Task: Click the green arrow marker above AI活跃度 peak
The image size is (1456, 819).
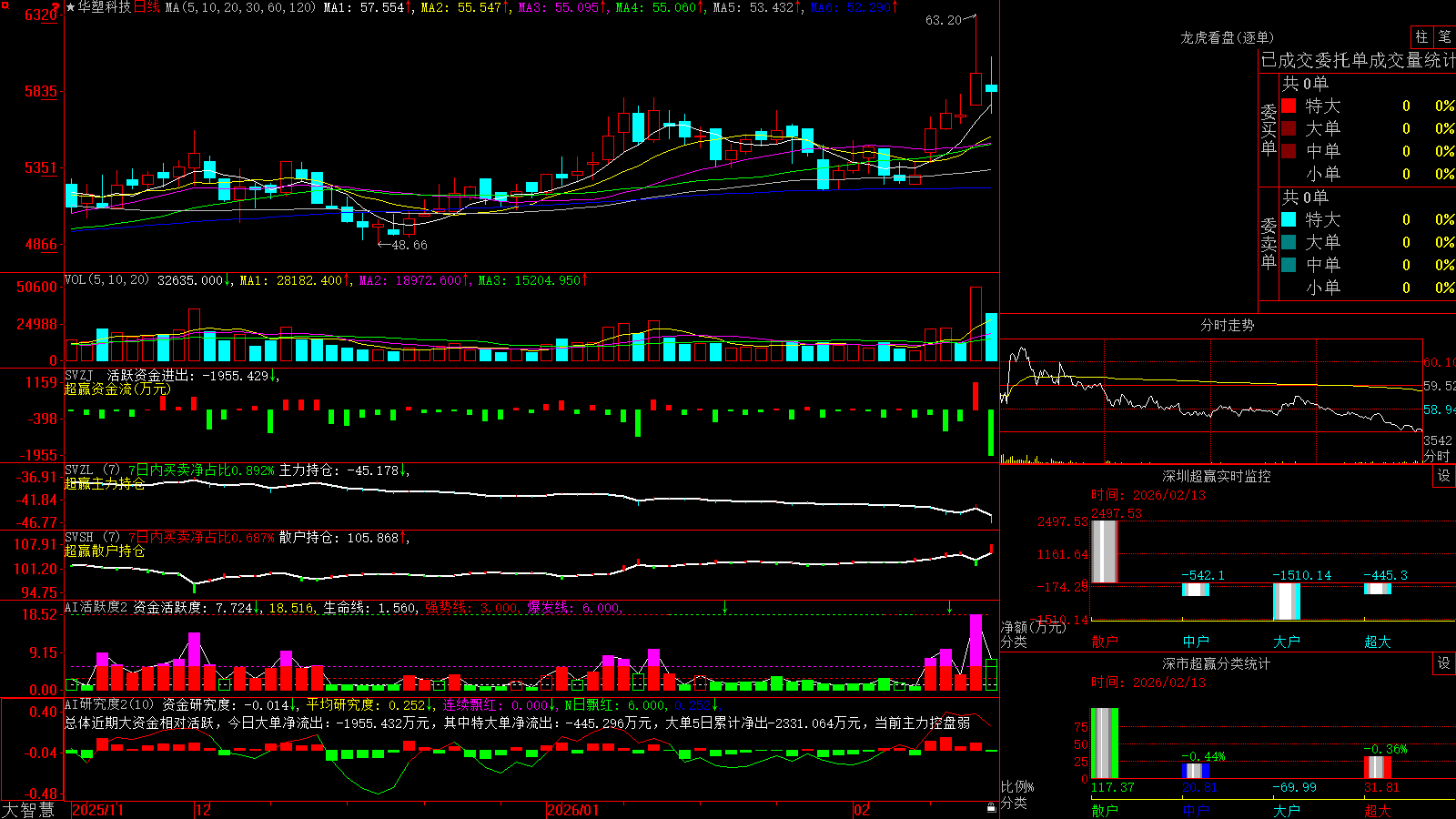Action: coord(949,607)
